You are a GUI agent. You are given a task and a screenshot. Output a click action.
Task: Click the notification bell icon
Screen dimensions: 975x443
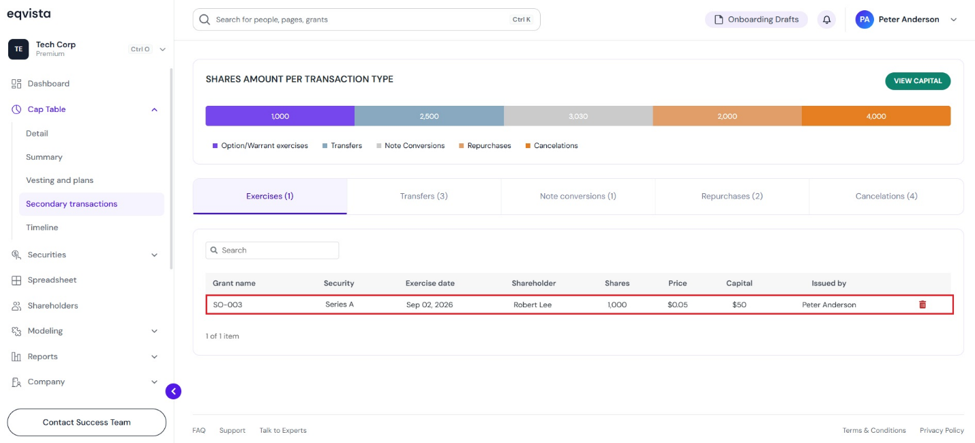[826, 19]
